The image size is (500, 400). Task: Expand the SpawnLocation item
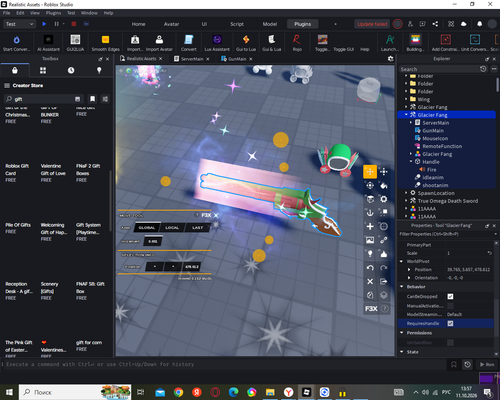406,193
